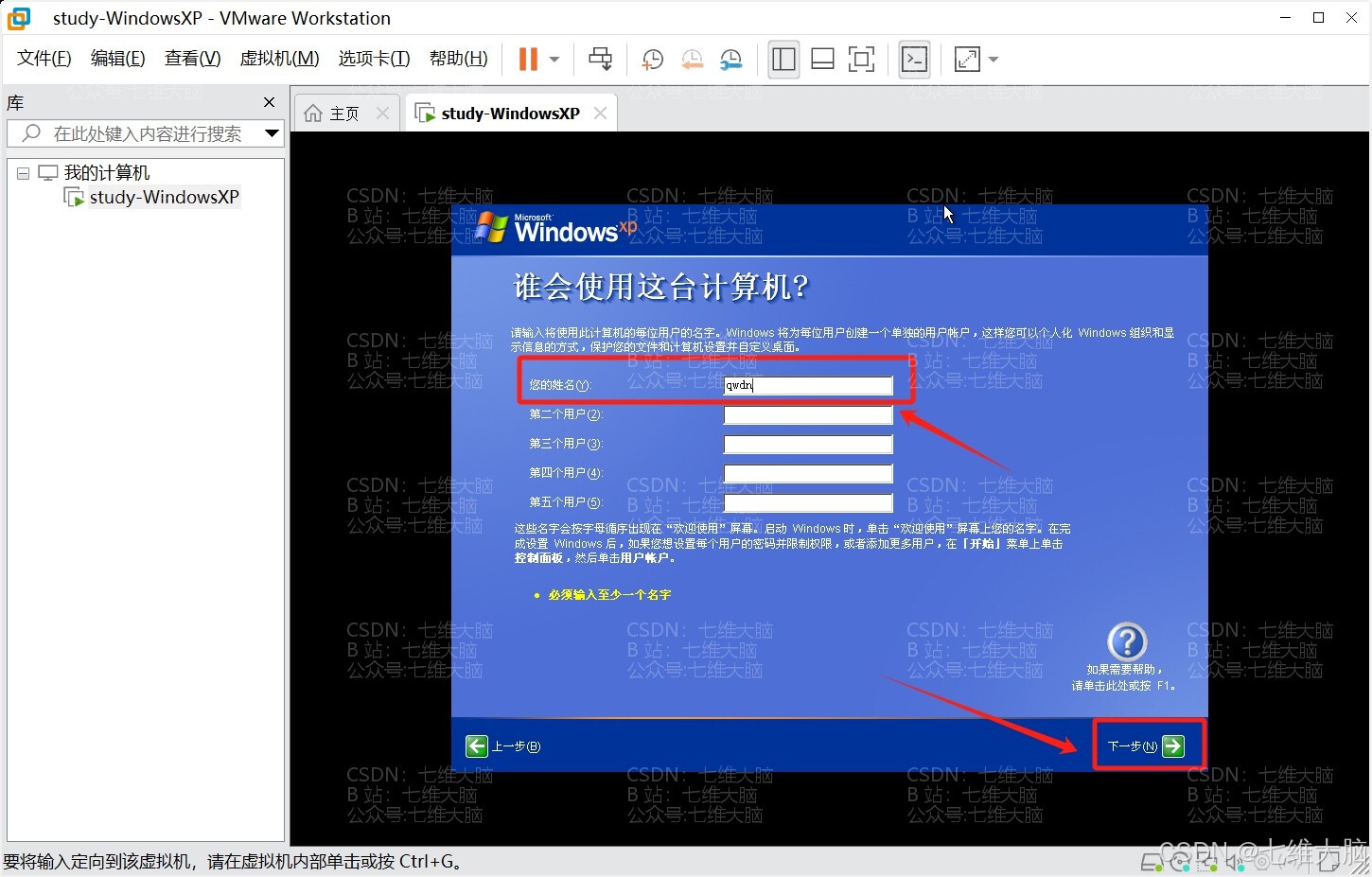Proceed with the 下一步(N) button
The width and height of the screenshot is (1372, 877).
coord(1146,746)
